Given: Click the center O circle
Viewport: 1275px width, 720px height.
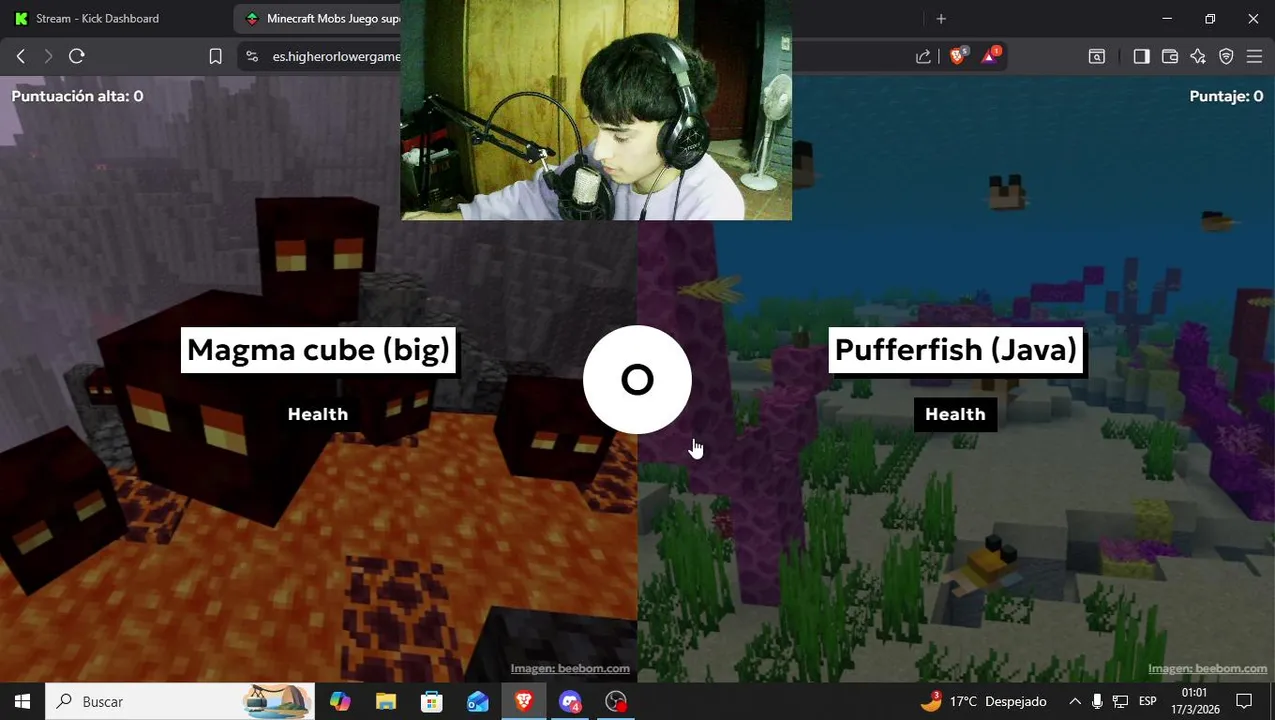Looking at the screenshot, I should (637, 380).
